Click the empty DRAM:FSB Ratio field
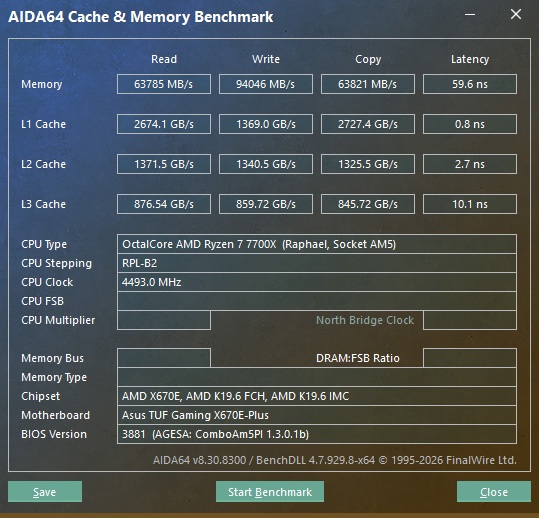Screen dimensions: 539x518 tap(470, 358)
